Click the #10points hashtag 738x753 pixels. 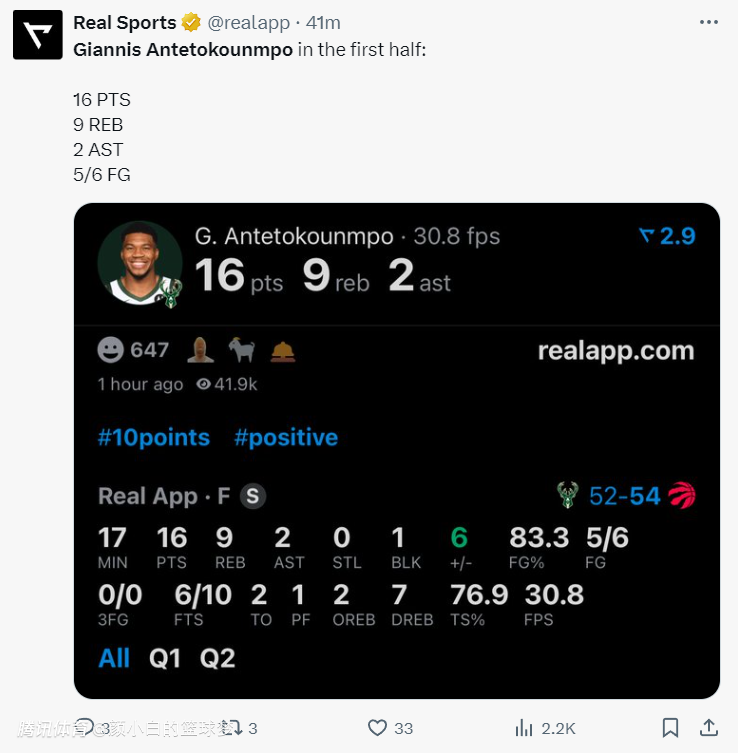153,437
